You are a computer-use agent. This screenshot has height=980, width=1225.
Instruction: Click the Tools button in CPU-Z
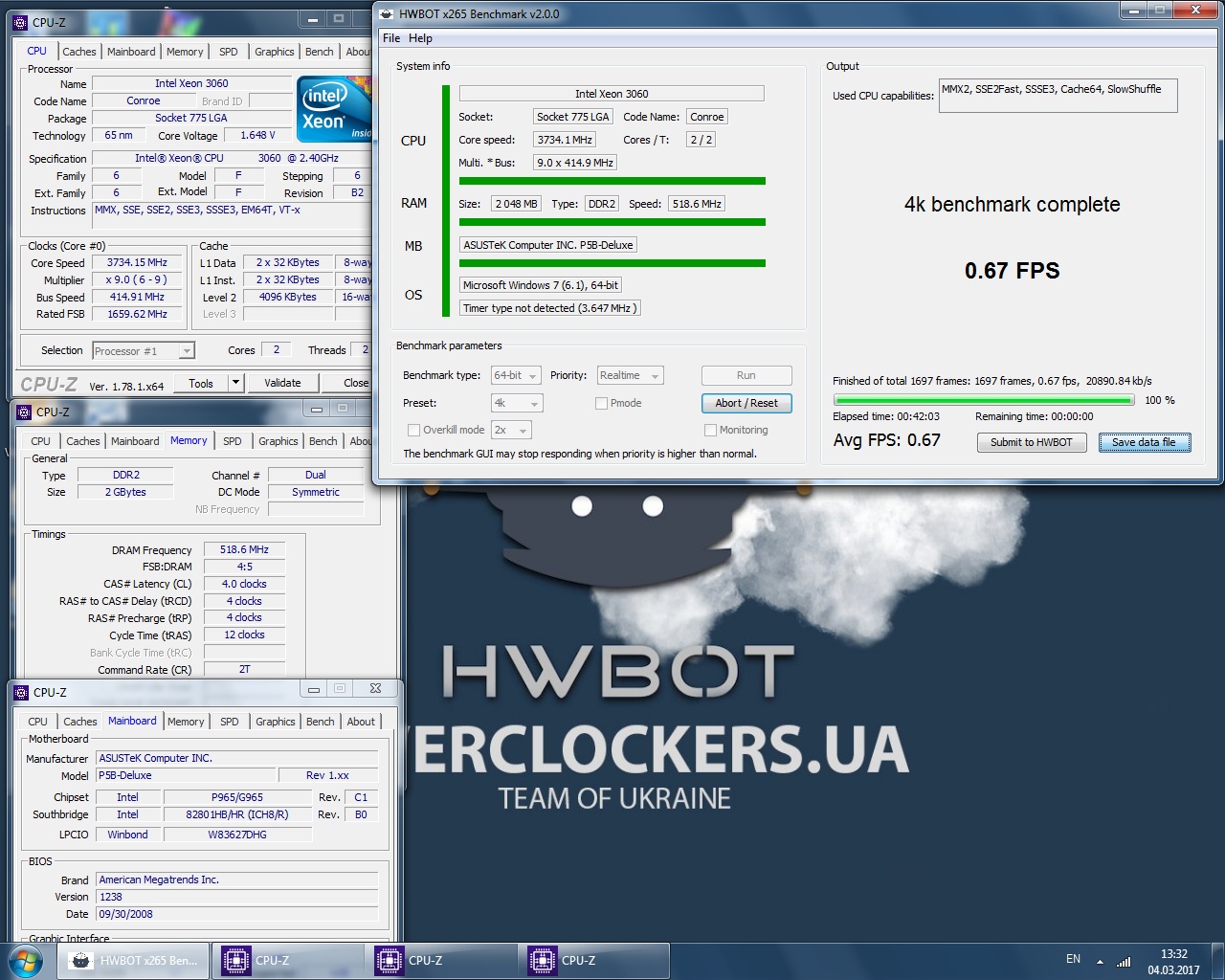tap(201, 383)
